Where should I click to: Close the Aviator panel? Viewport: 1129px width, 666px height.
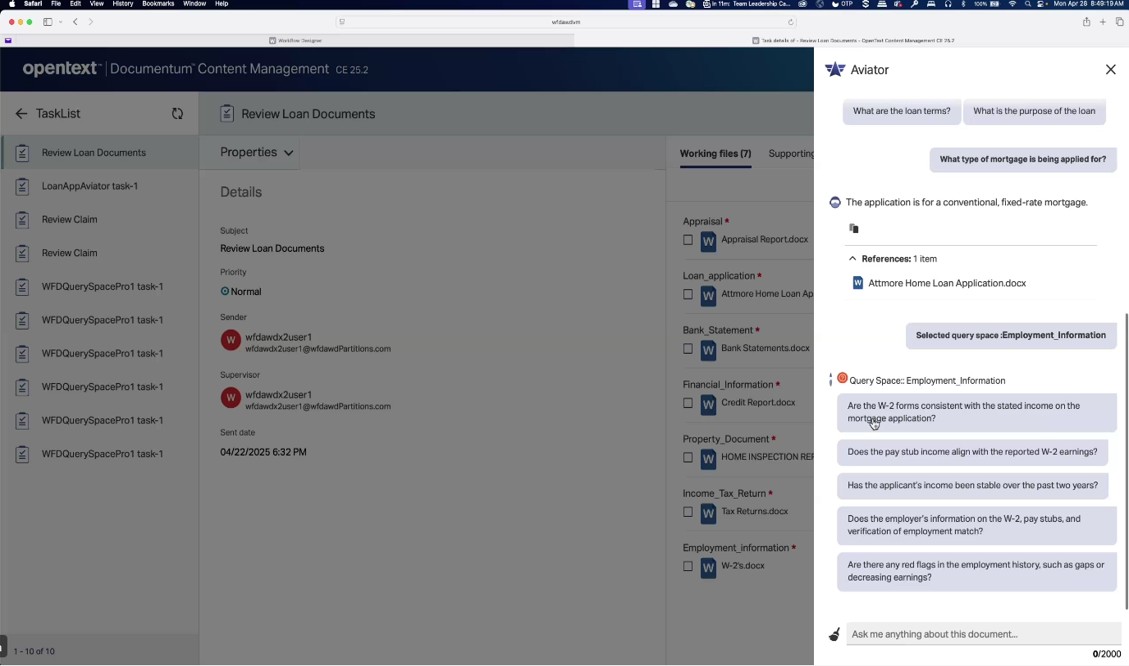pos(1110,70)
